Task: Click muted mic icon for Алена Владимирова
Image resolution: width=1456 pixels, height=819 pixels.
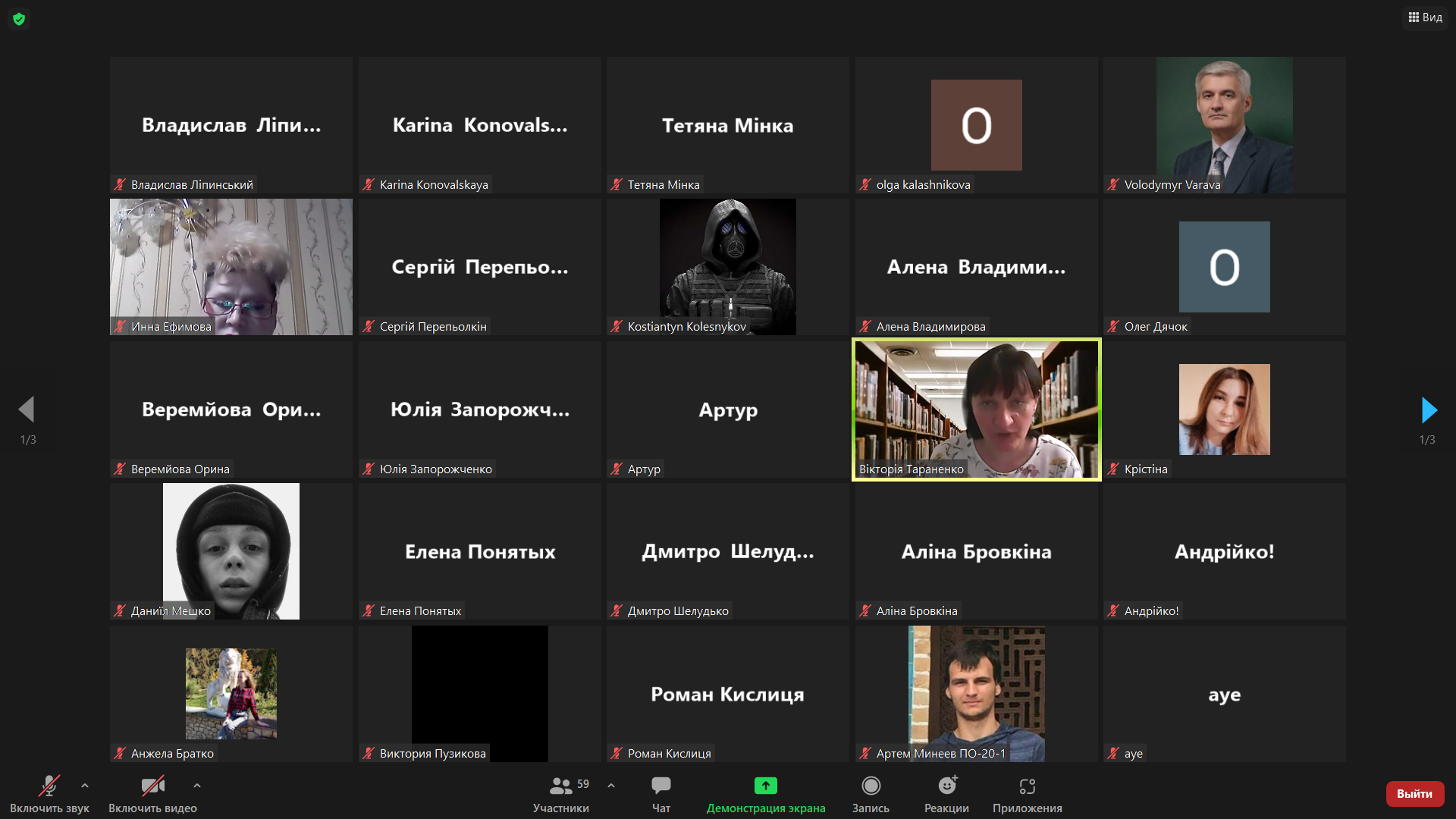Action: point(865,326)
